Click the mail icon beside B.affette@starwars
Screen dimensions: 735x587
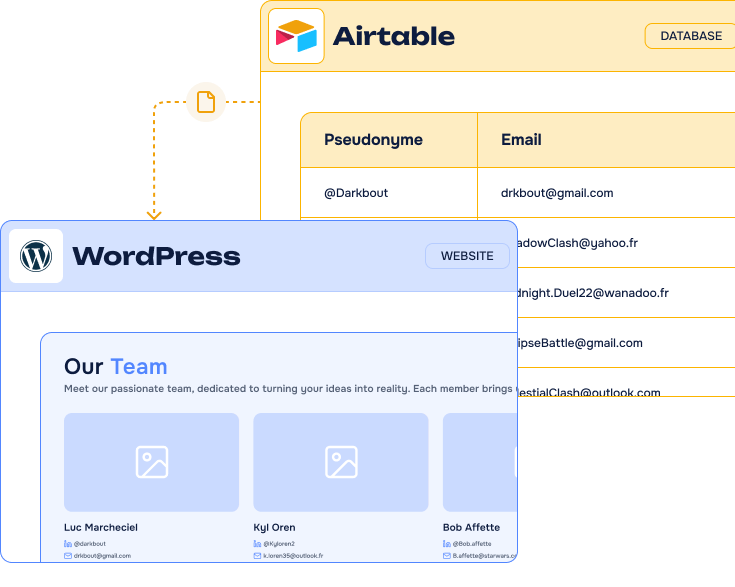tap(447, 556)
